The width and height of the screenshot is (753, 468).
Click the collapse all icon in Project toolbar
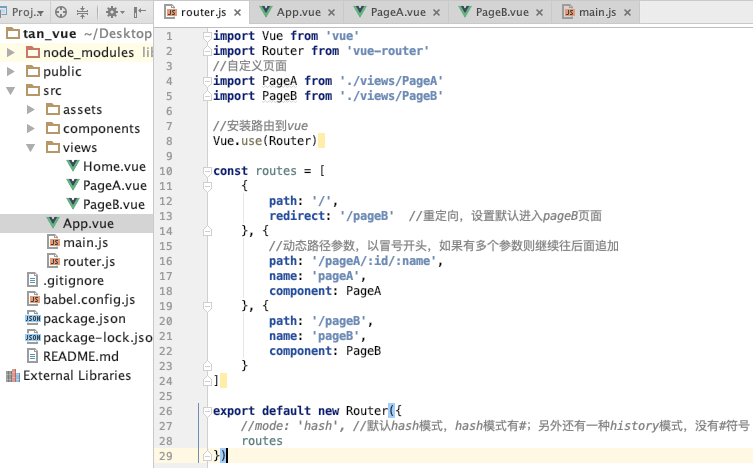pos(83,12)
